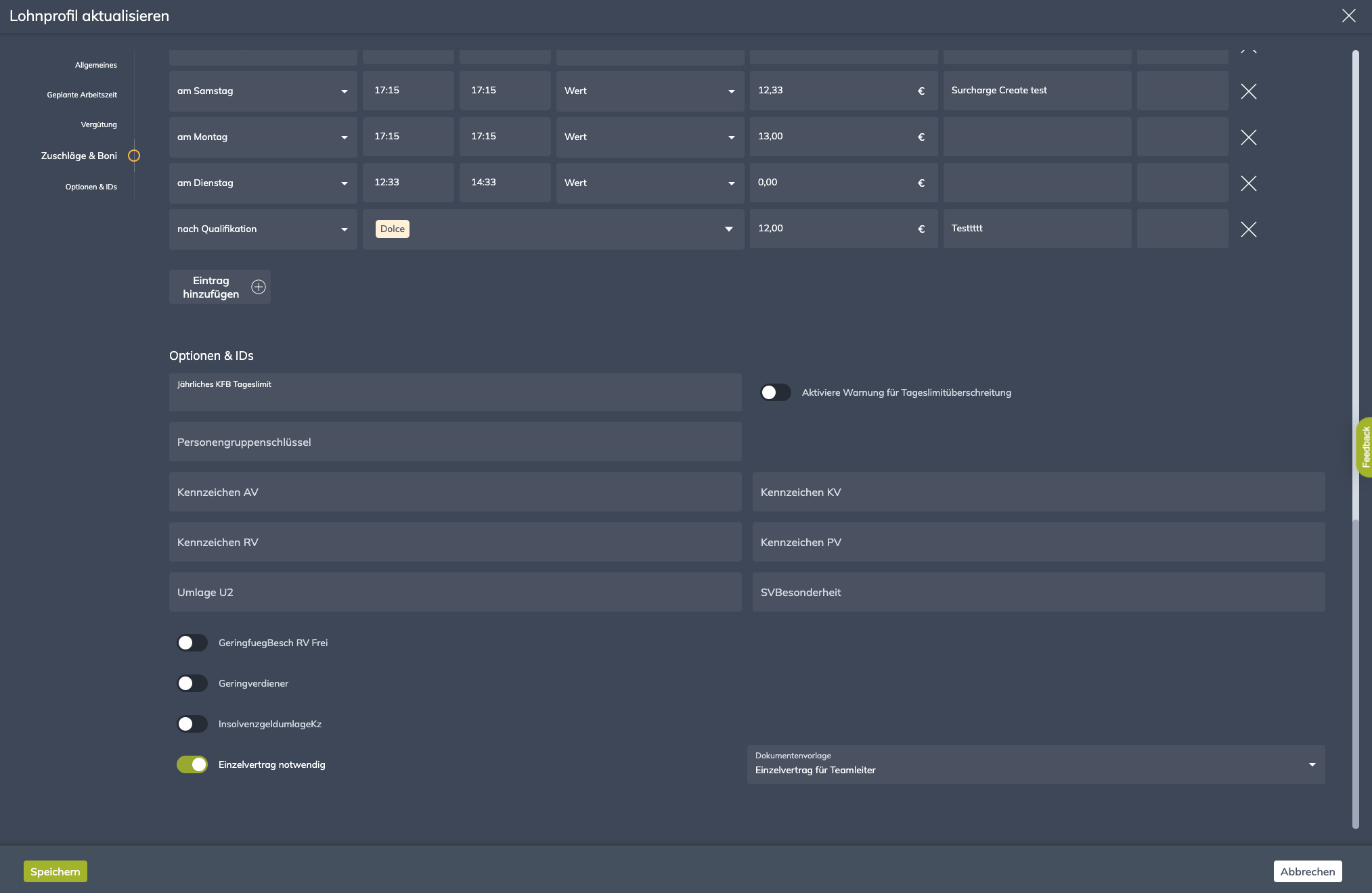
Task: Click the orange Zuschläge & Boni indicator circle
Action: tap(134, 156)
